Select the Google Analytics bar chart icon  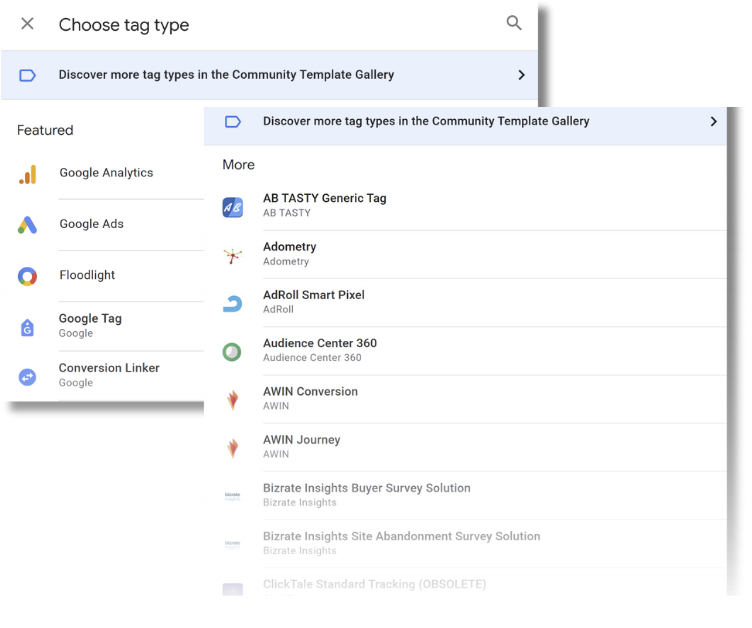point(28,174)
